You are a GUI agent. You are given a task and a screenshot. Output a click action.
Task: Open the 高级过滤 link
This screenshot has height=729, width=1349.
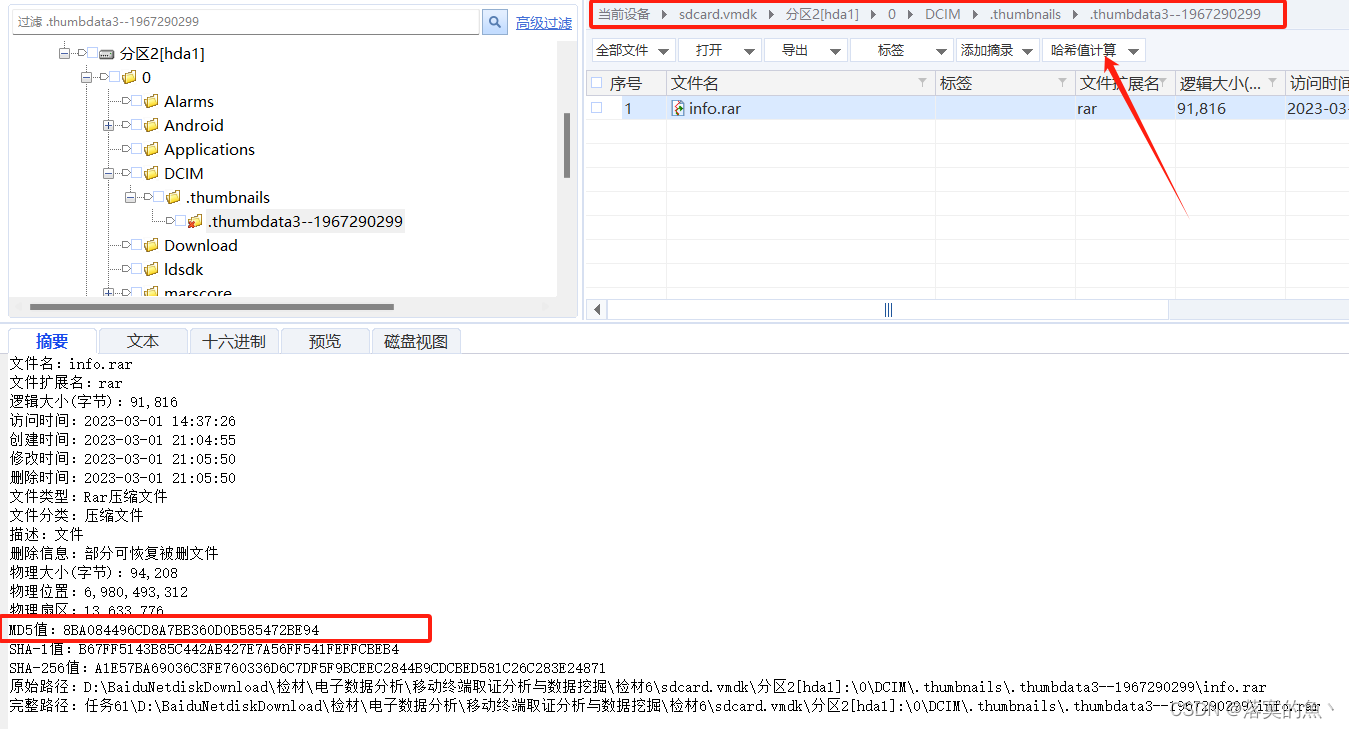(x=544, y=22)
